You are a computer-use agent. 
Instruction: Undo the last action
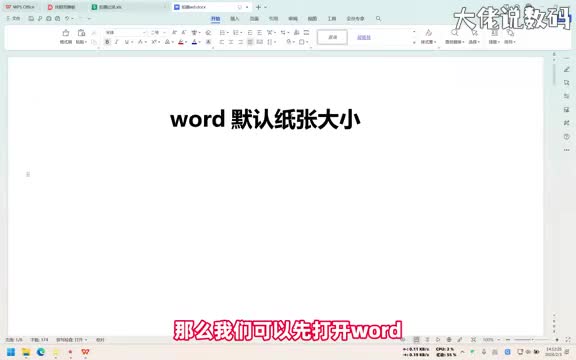point(67,18)
